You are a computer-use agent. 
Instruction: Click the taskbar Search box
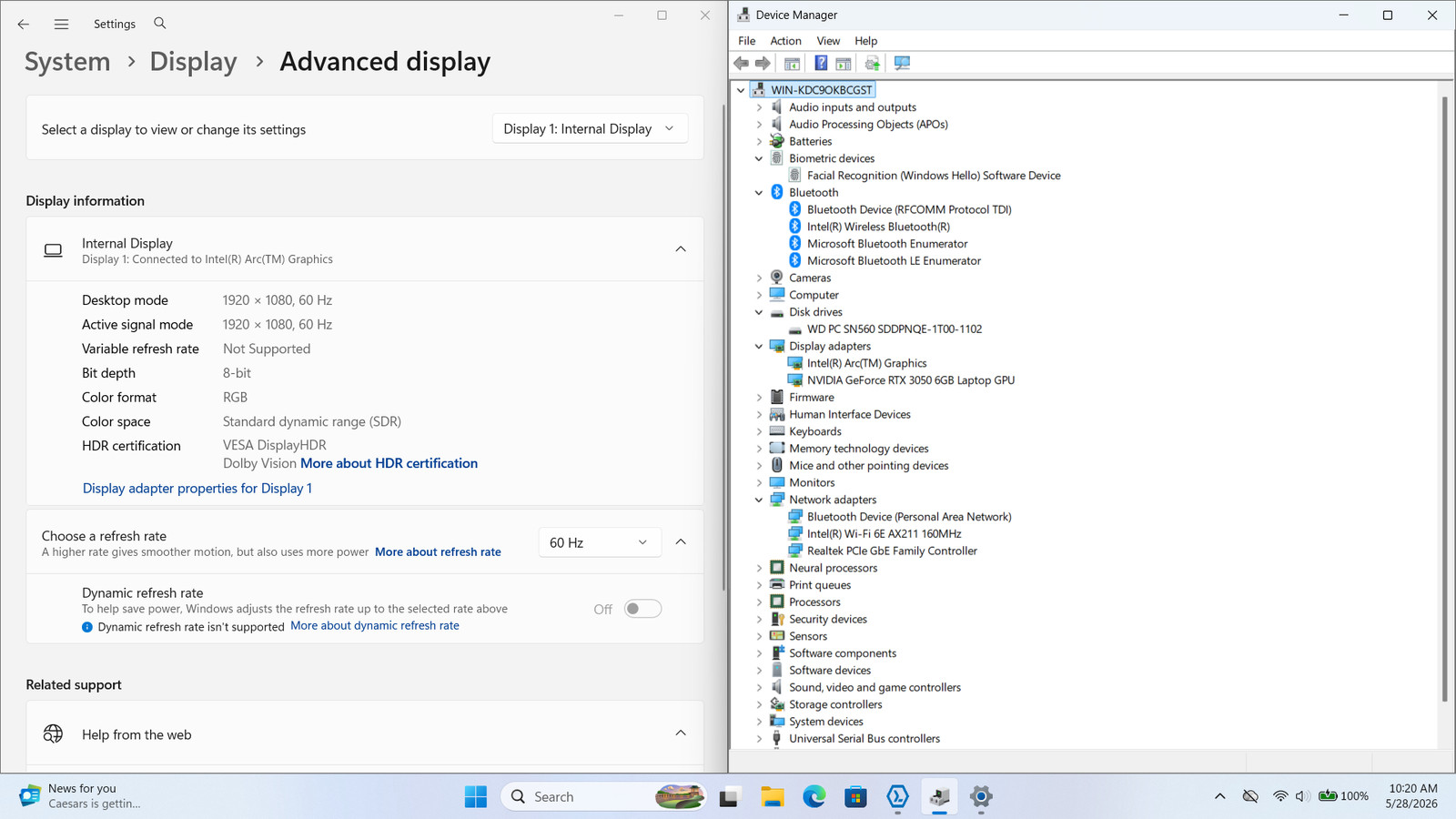click(603, 797)
